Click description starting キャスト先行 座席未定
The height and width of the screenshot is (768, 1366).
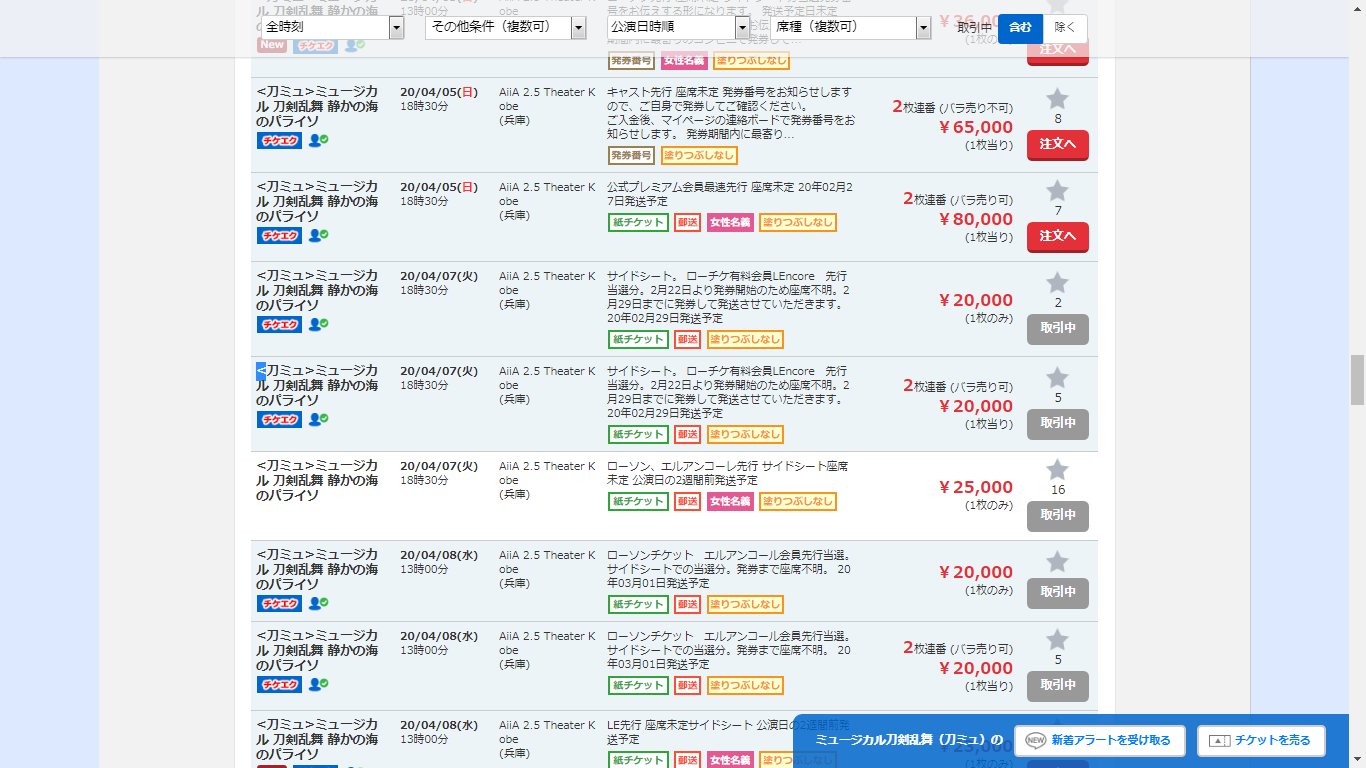tap(731, 113)
